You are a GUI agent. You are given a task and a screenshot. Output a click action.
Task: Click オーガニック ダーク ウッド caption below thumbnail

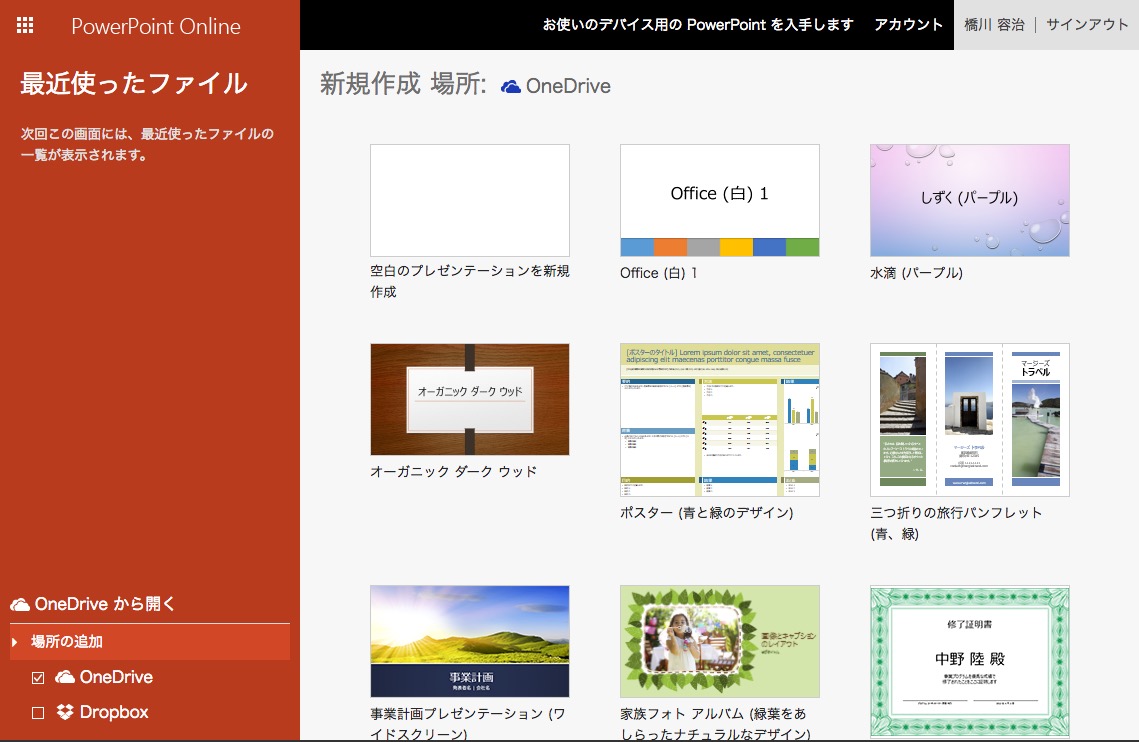tap(454, 472)
